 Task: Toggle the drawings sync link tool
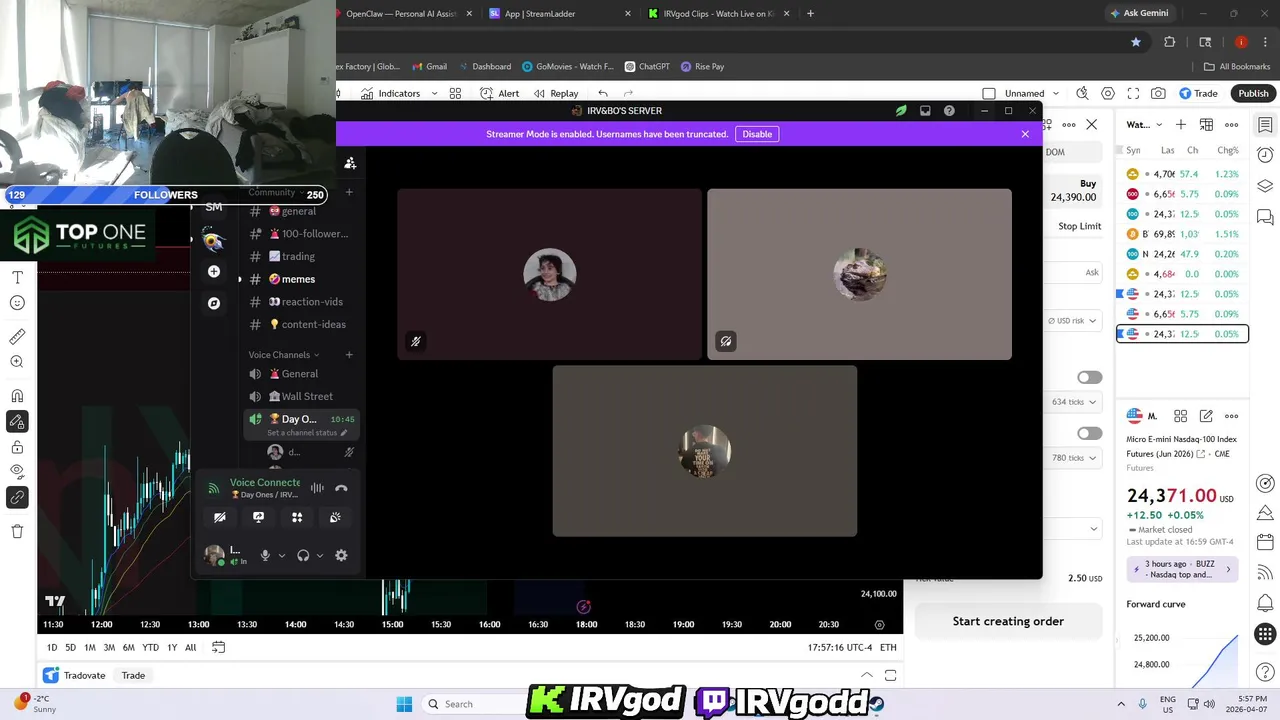click(x=17, y=497)
